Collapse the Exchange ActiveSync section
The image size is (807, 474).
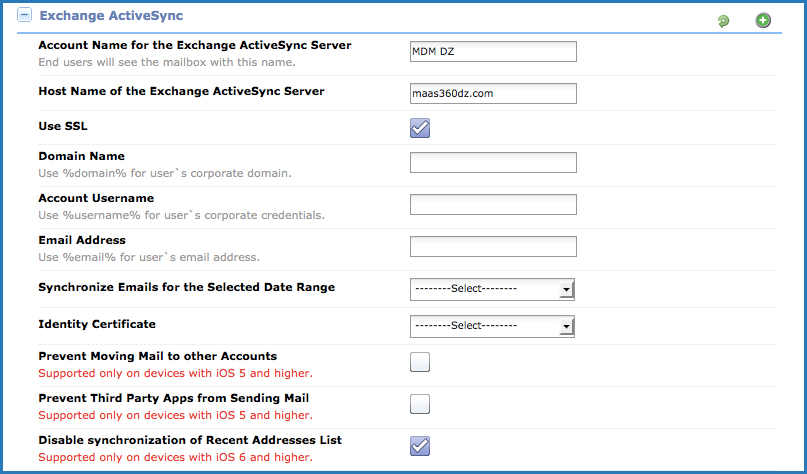coord(24,15)
